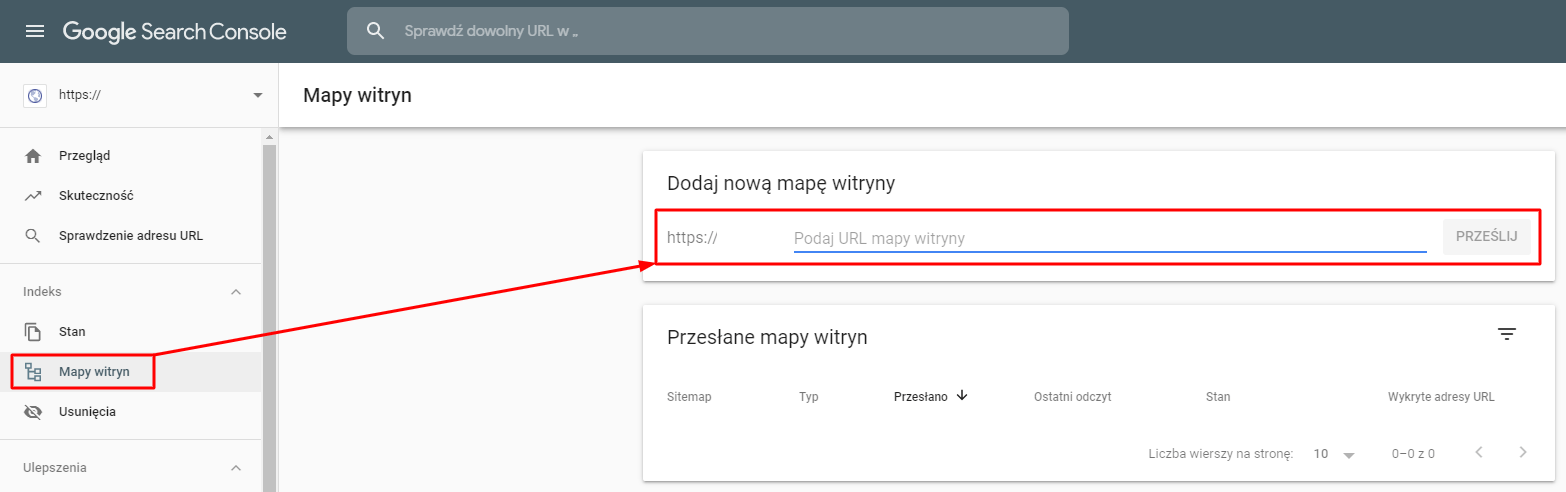
Task: Open Sprawdzenie adresu URL
Action: pos(131,236)
